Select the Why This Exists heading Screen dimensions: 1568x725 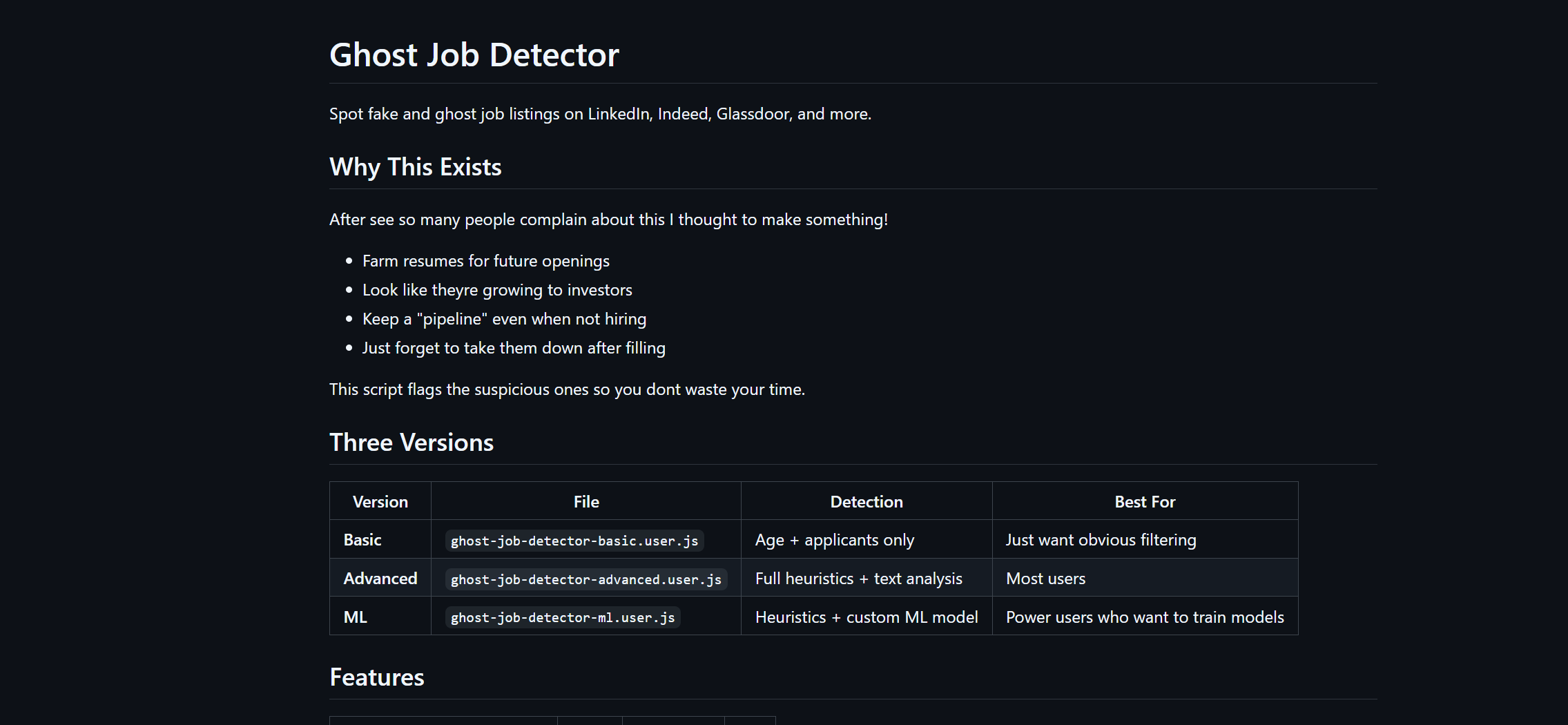click(x=415, y=167)
